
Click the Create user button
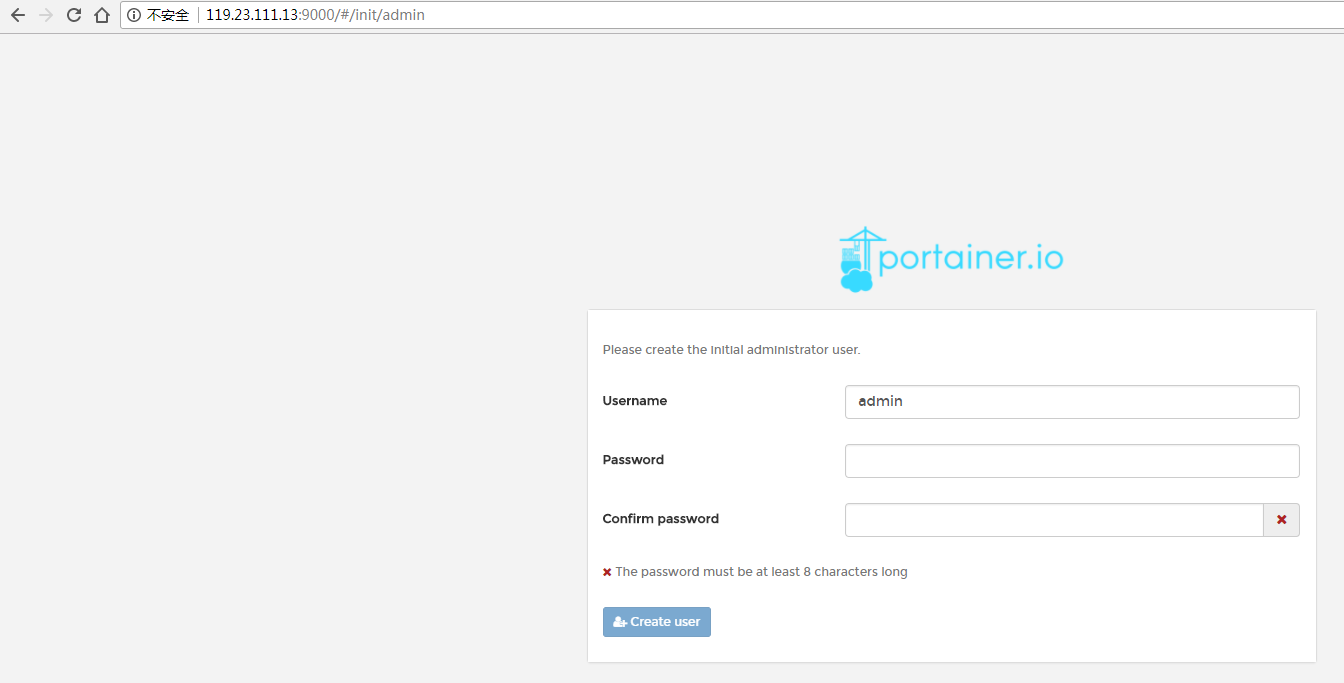tap(657, 622)
